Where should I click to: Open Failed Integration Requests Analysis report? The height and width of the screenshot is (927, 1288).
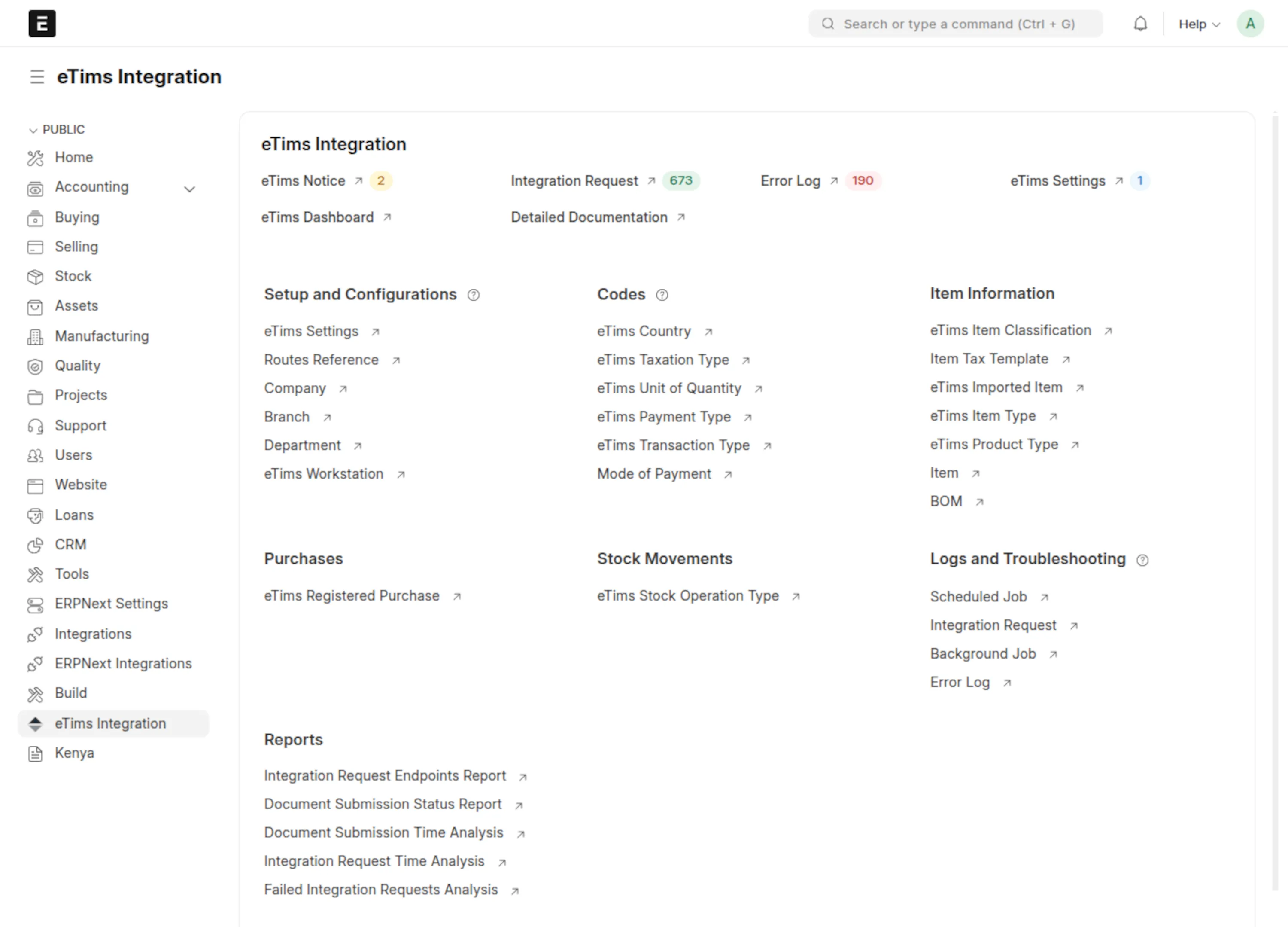(380, 890)
